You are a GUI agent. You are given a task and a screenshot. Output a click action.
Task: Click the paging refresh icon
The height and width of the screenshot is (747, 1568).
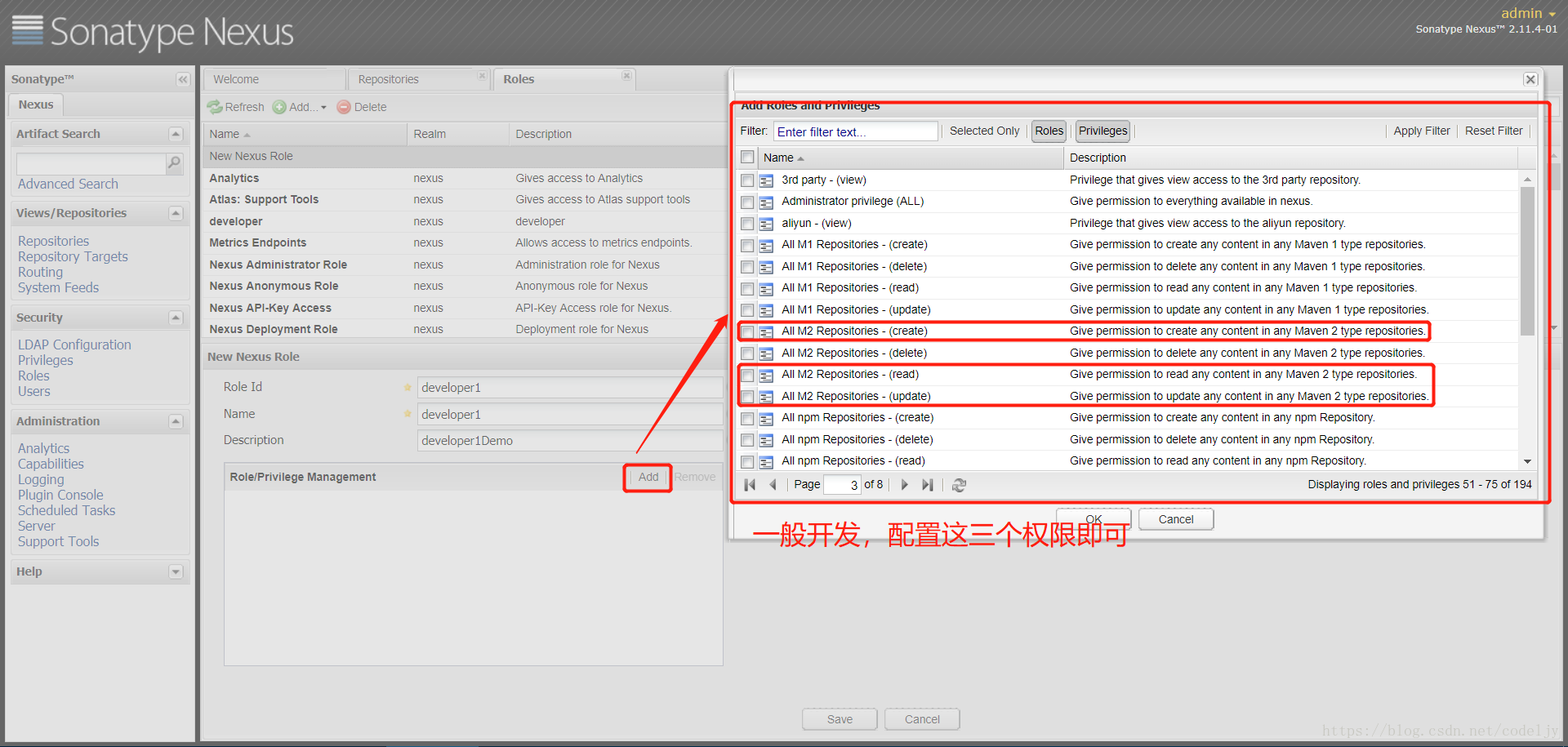pos(960,485)
